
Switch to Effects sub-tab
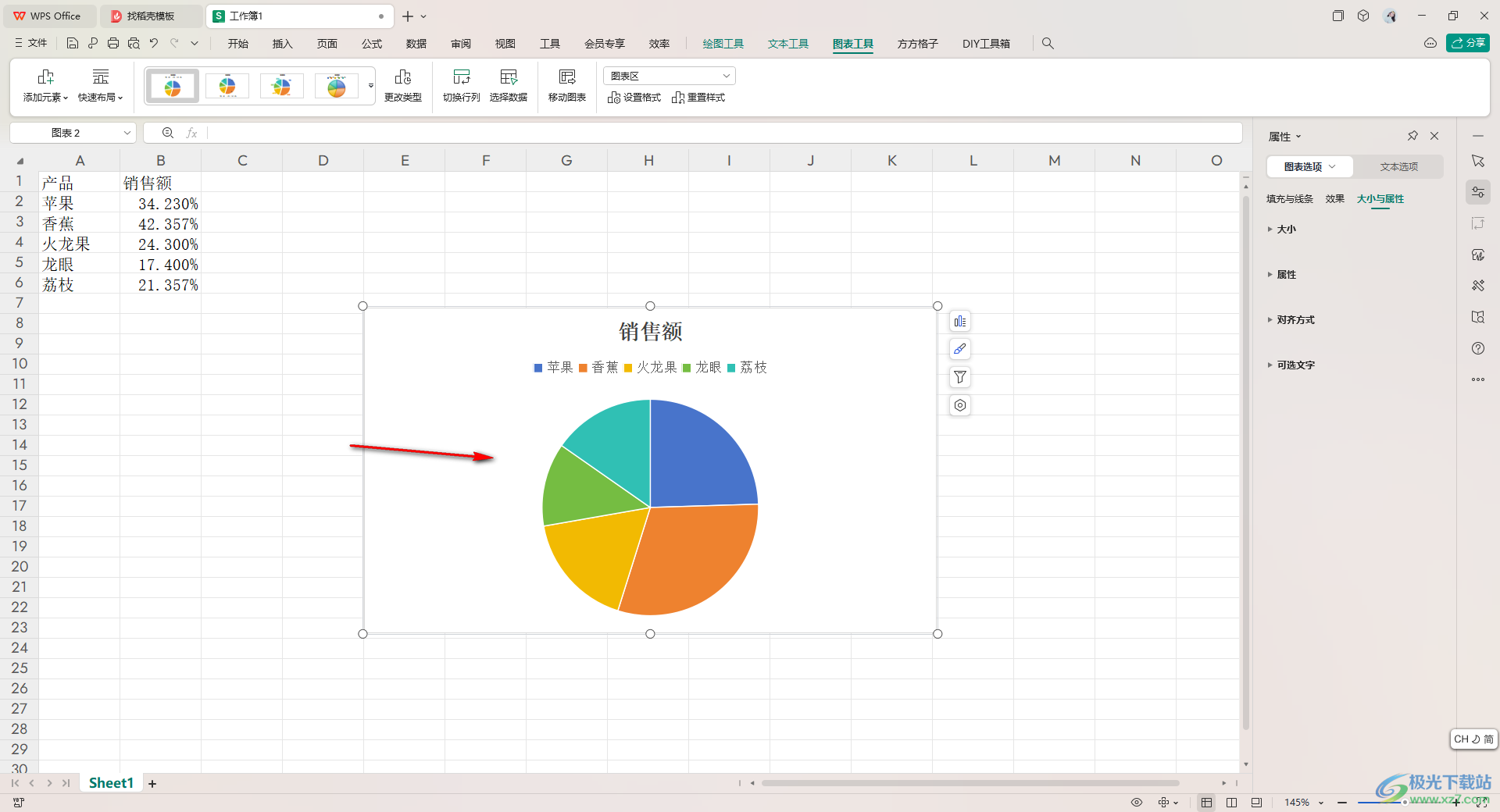click(x=1335, y=199)
